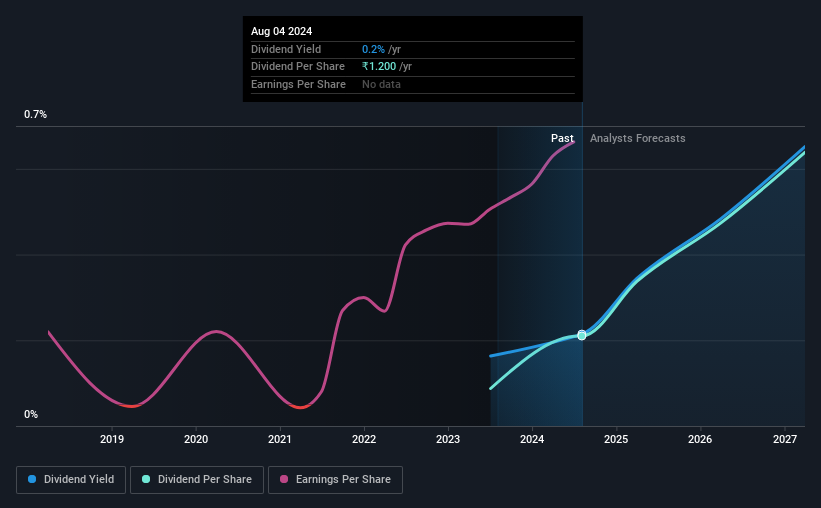Select the 2021 x-axis label
Image resolution: width=821 pixels, height=508 pixels.
pos(280,439)
